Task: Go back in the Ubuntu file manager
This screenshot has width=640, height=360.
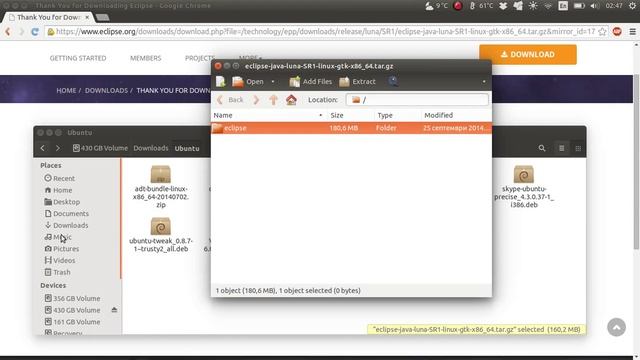Action: pos(43,148)
